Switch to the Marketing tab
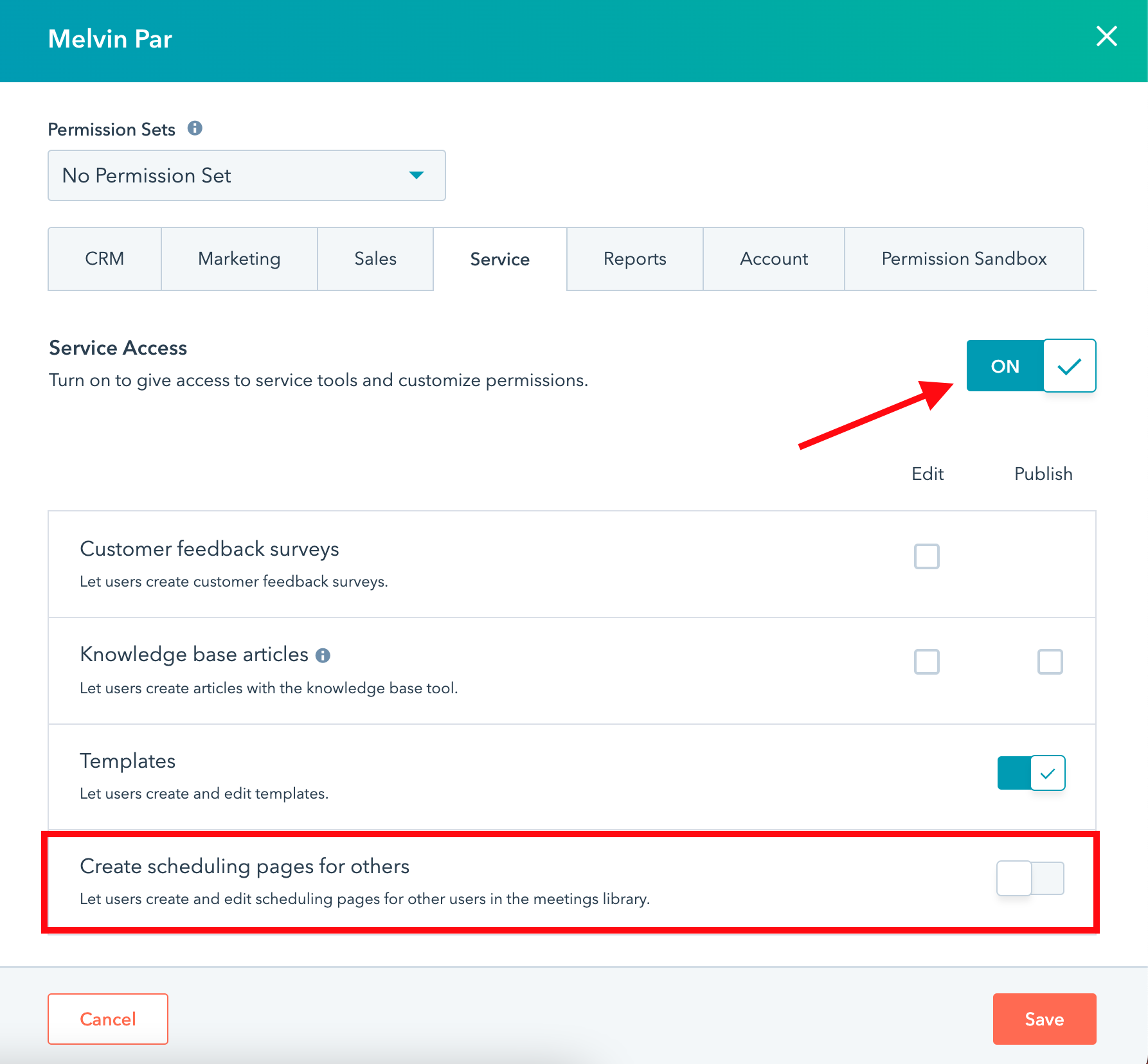 click(x=239, y=259)
